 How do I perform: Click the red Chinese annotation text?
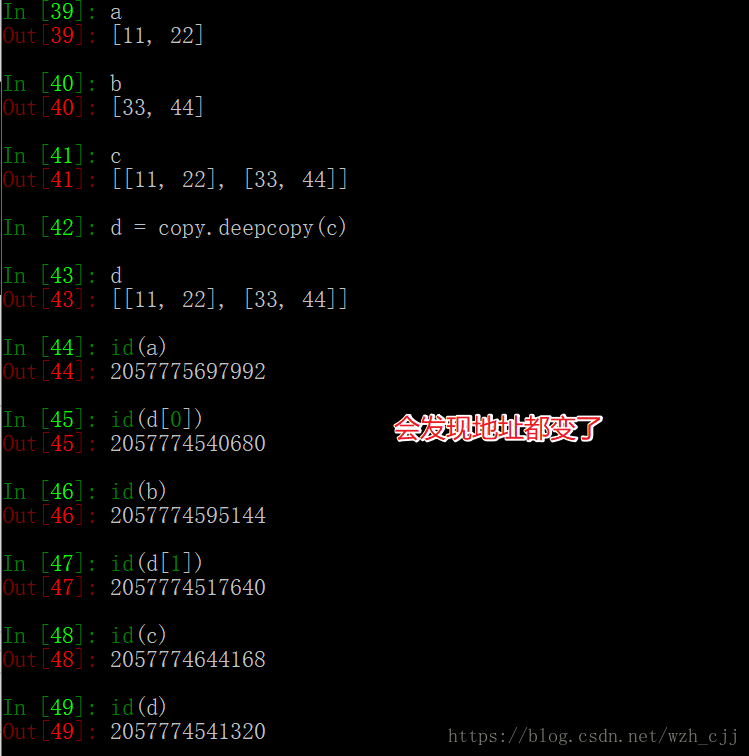(498, 428)
